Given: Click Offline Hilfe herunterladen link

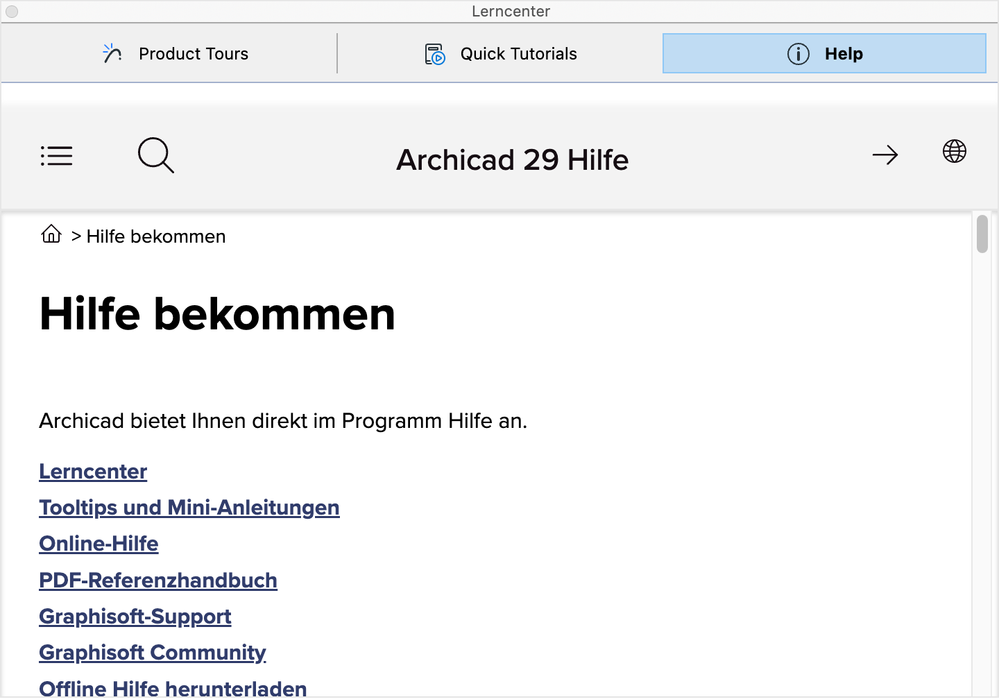Looking at the screenshot, I should coord(173,688).
